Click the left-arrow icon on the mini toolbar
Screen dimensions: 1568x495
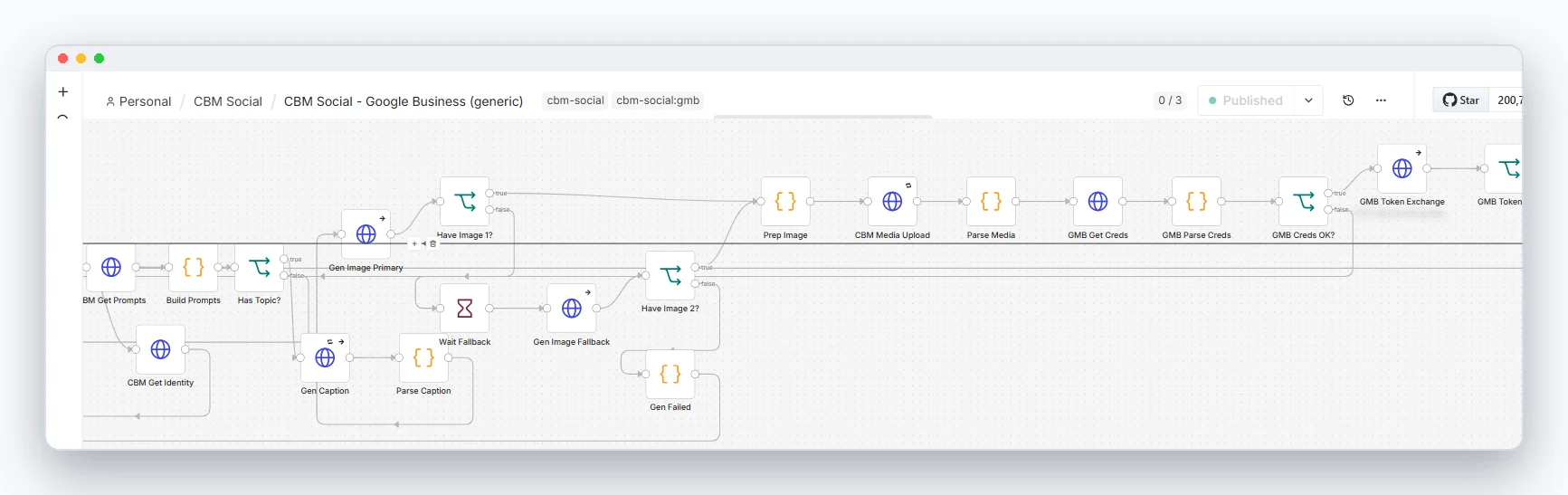(x=423, y=243)
